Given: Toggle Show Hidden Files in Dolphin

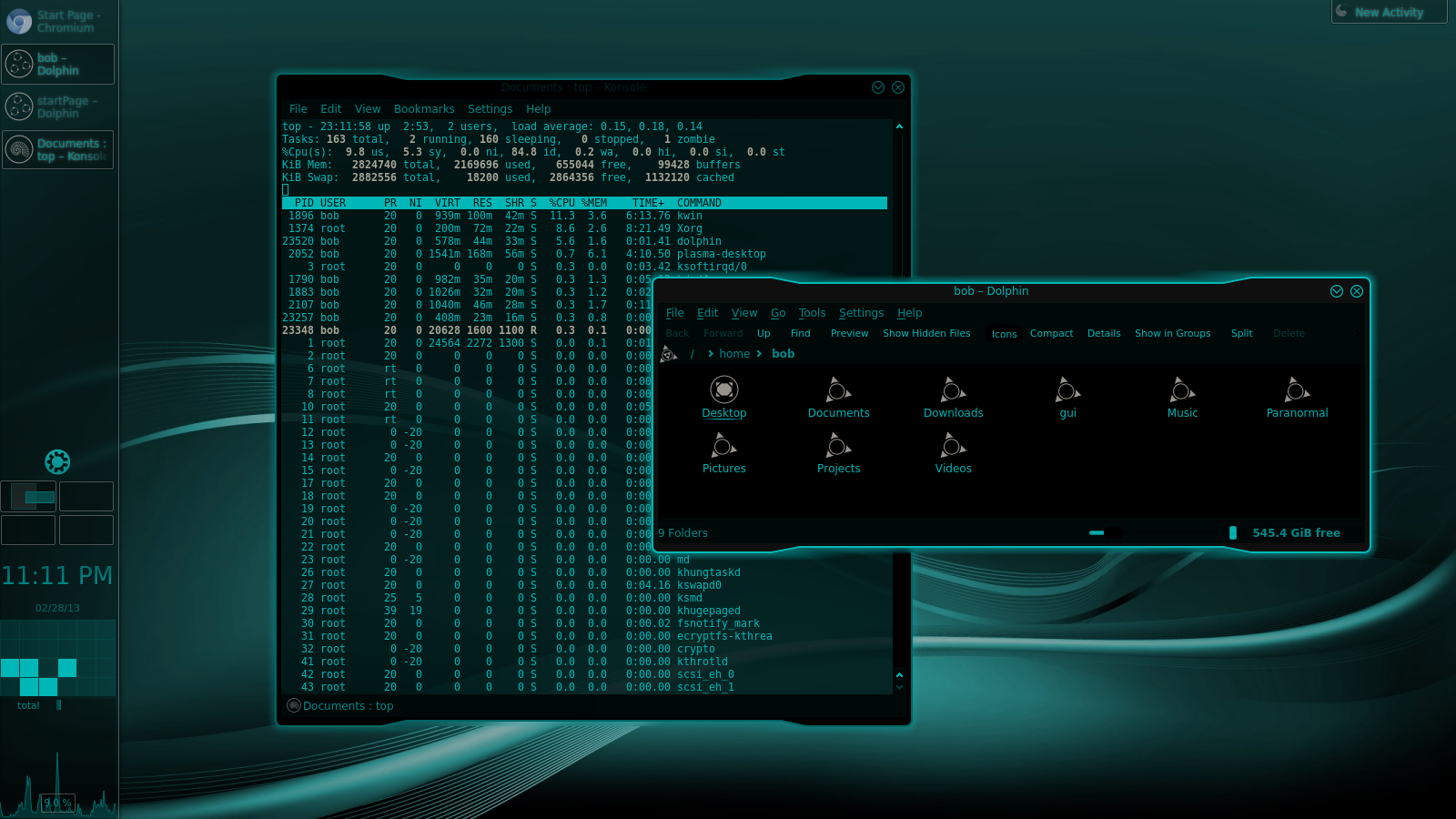Looking at the screenshot, I should tap(926, 333).
